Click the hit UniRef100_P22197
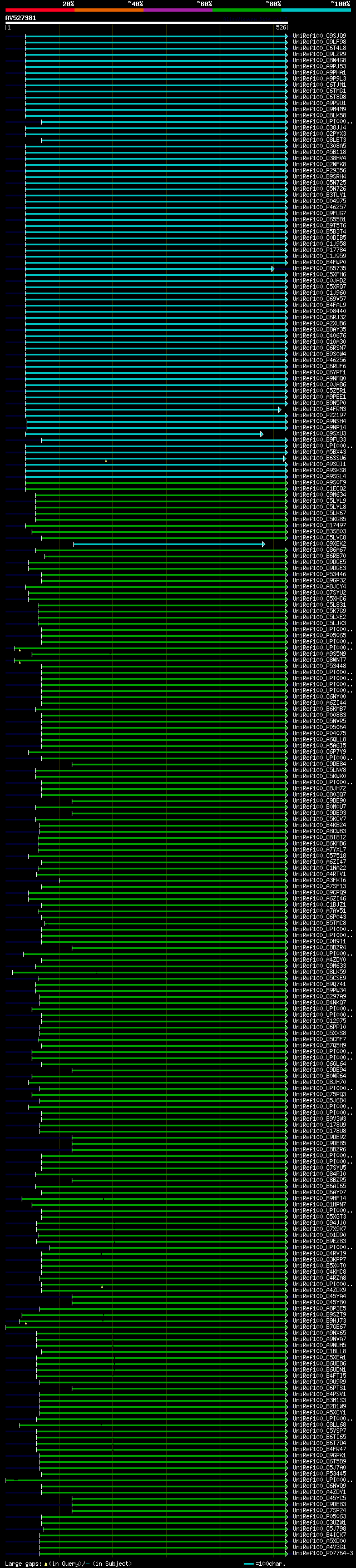This screenshot has height=1568, width=356. [319, 415]
